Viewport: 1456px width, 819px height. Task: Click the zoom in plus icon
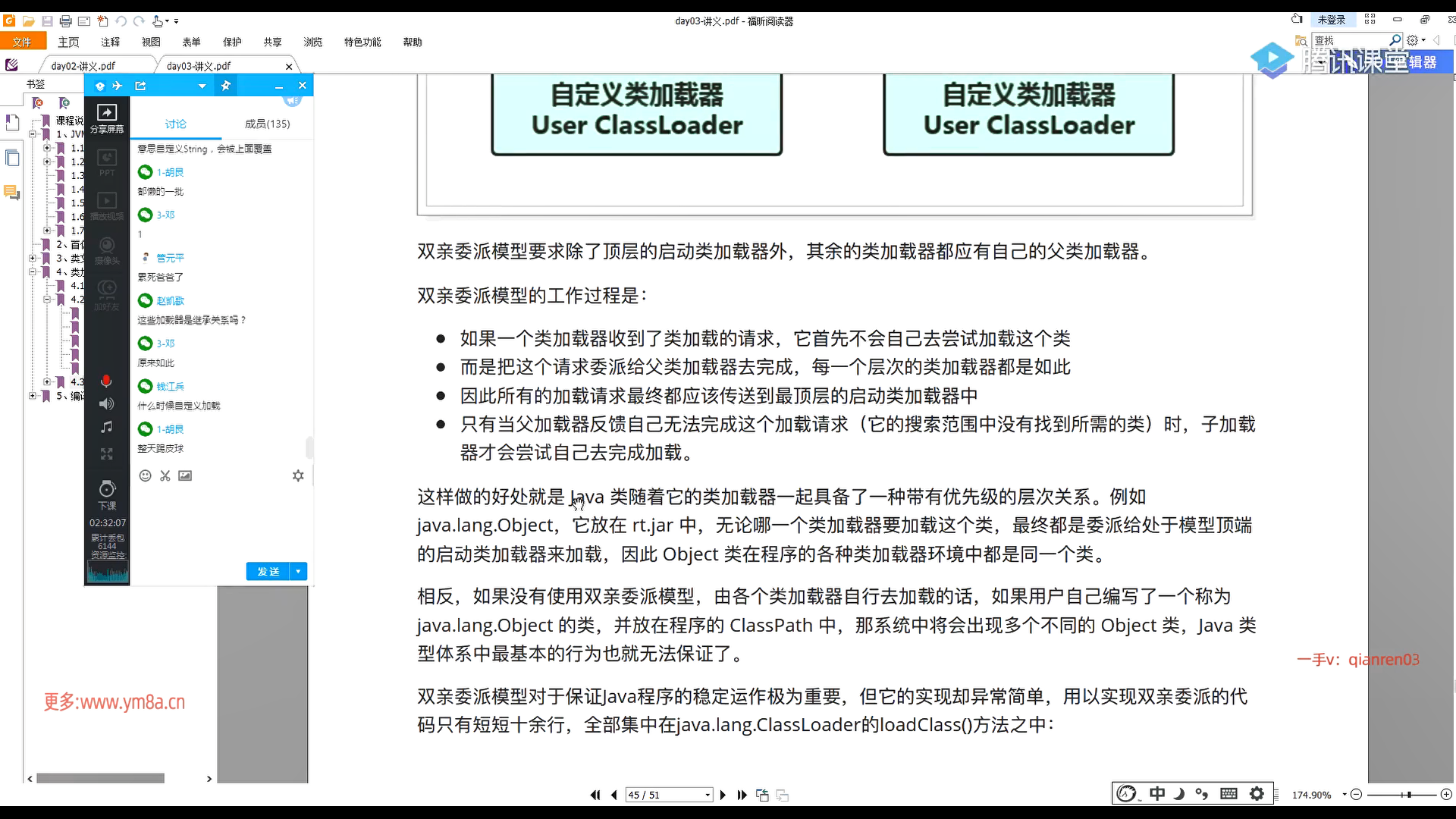pyautogui.click(x=1446, y=795)
